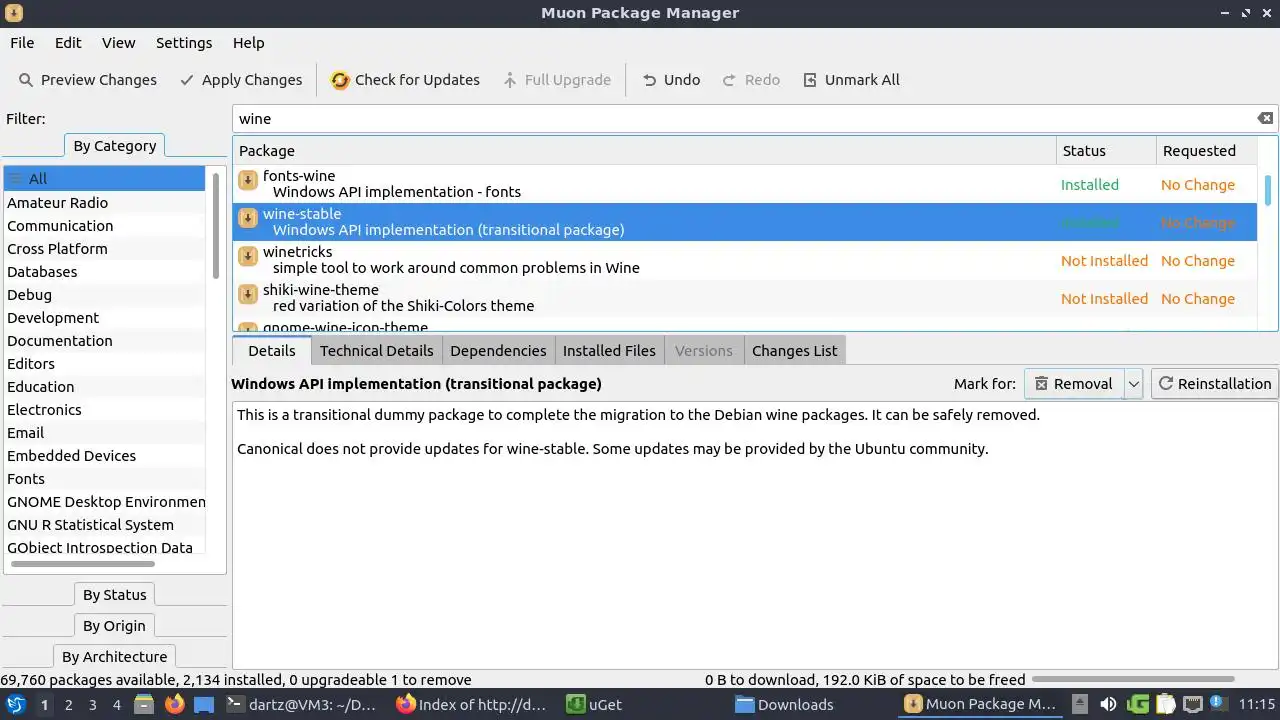Viewport: 1280px width, 720px height.
Task: Open volume control in system tray
Action: tap(1108, 704)
